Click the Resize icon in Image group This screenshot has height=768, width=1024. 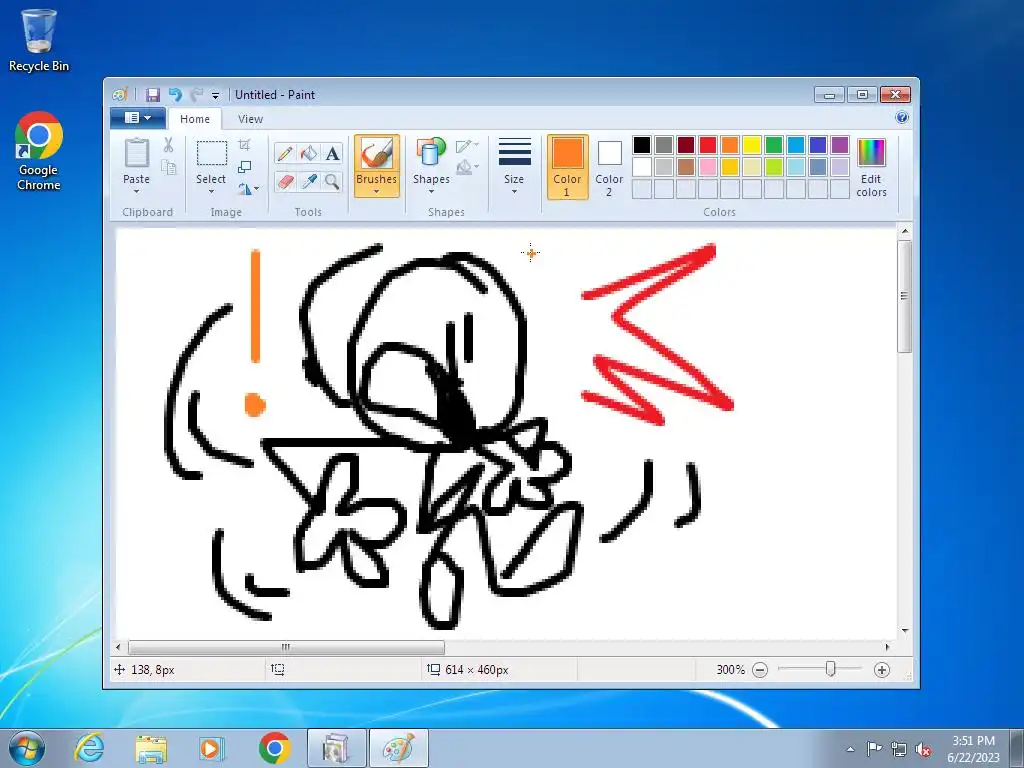(x=244, y=167)
